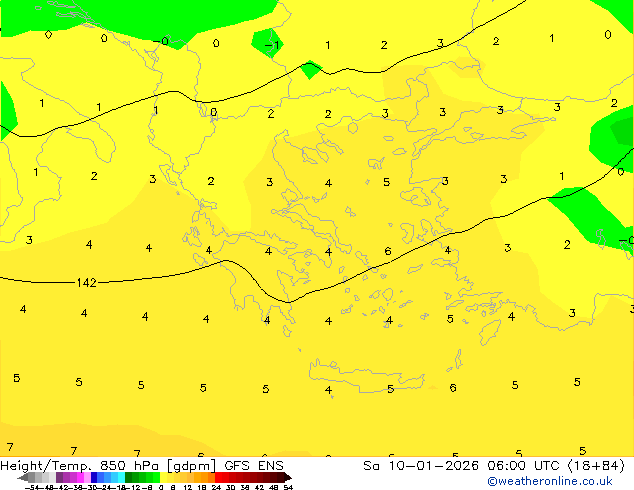
Task: Open the weatheronline.co.uk credit link
Action: [549, 481]
